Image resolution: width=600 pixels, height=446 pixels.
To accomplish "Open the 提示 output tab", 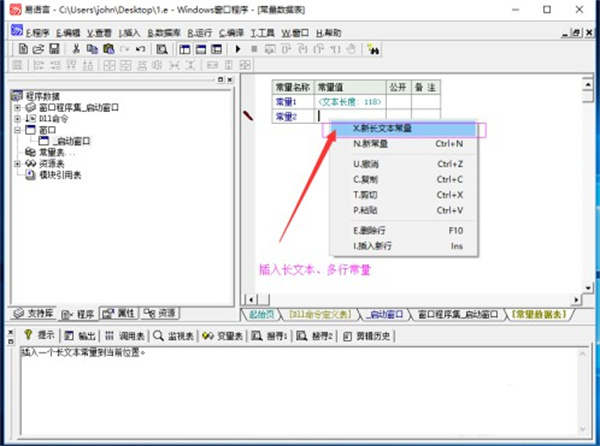I will click(39, 335).
